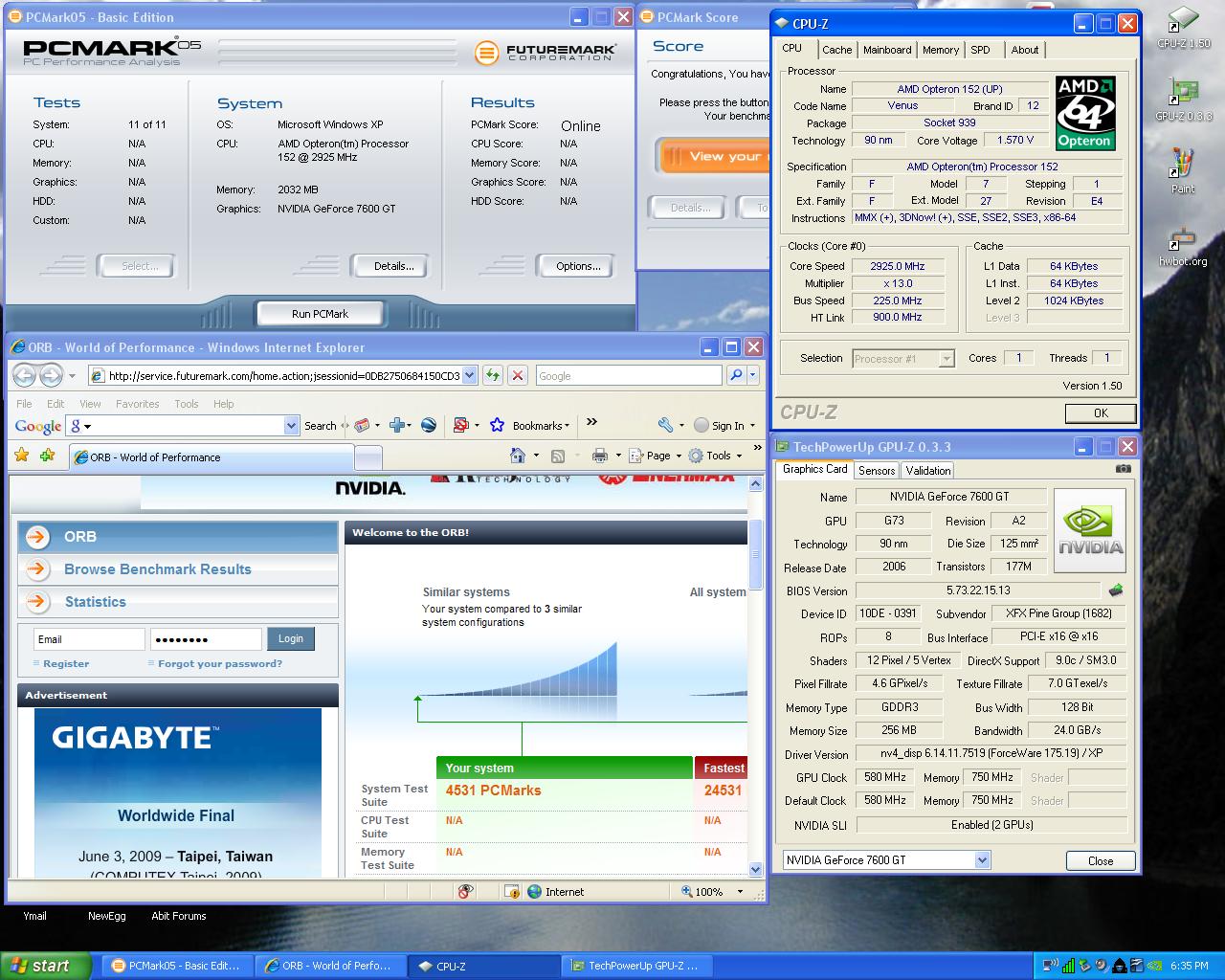The height and width of the screenshot is (980, 1225).
Task: Switch to the GPU-Z Sensors tab
Action: pos(877,470)
